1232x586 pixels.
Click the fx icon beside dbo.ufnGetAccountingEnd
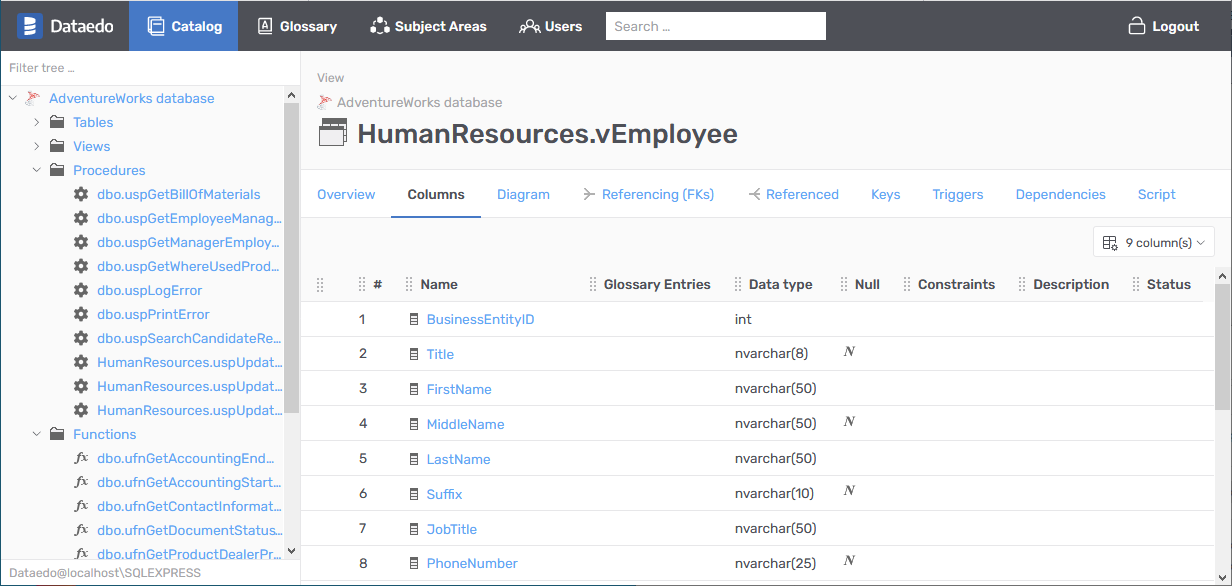[x=81, y=458]
